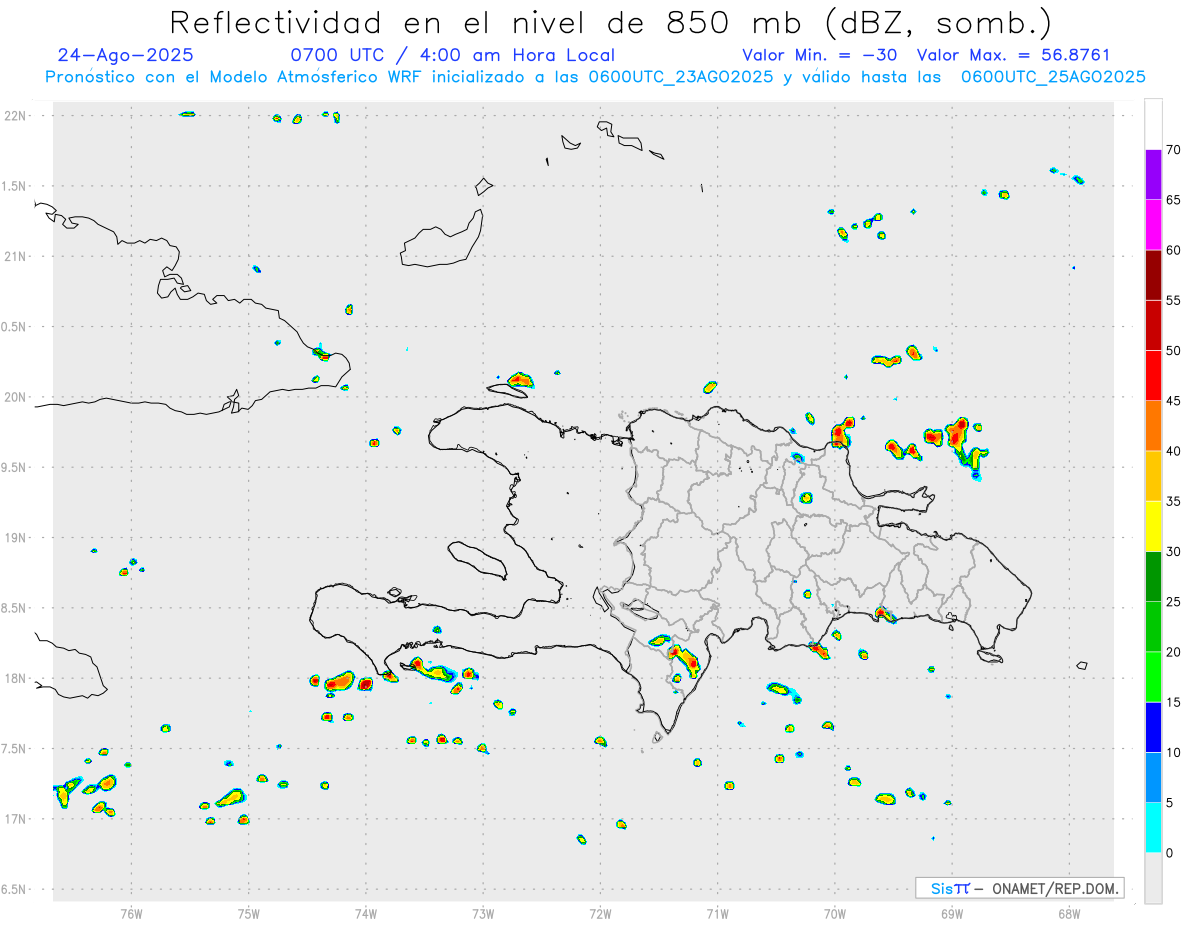The width and height of the screenshot is (1200, 927).
Task: Click the orange 40–45 dBZ color band
Action: coord(1153,426)
